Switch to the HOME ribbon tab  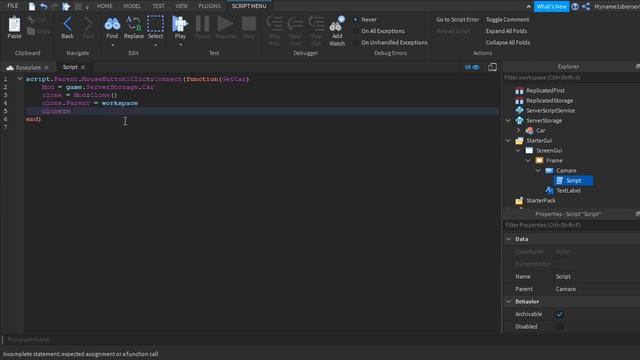pos(104,6)
